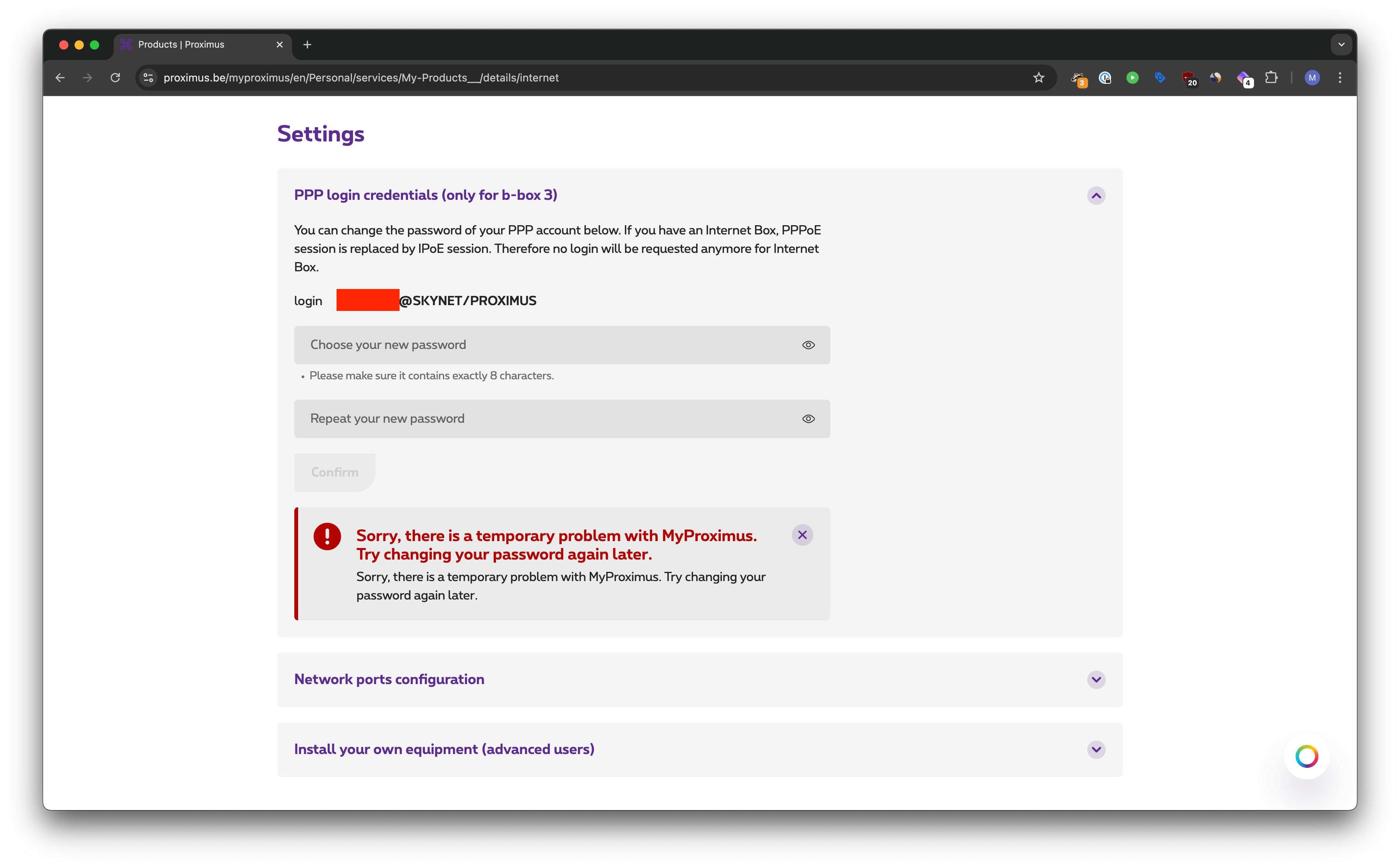
Task: View site information icon in address bar
Action: (148, 78)
